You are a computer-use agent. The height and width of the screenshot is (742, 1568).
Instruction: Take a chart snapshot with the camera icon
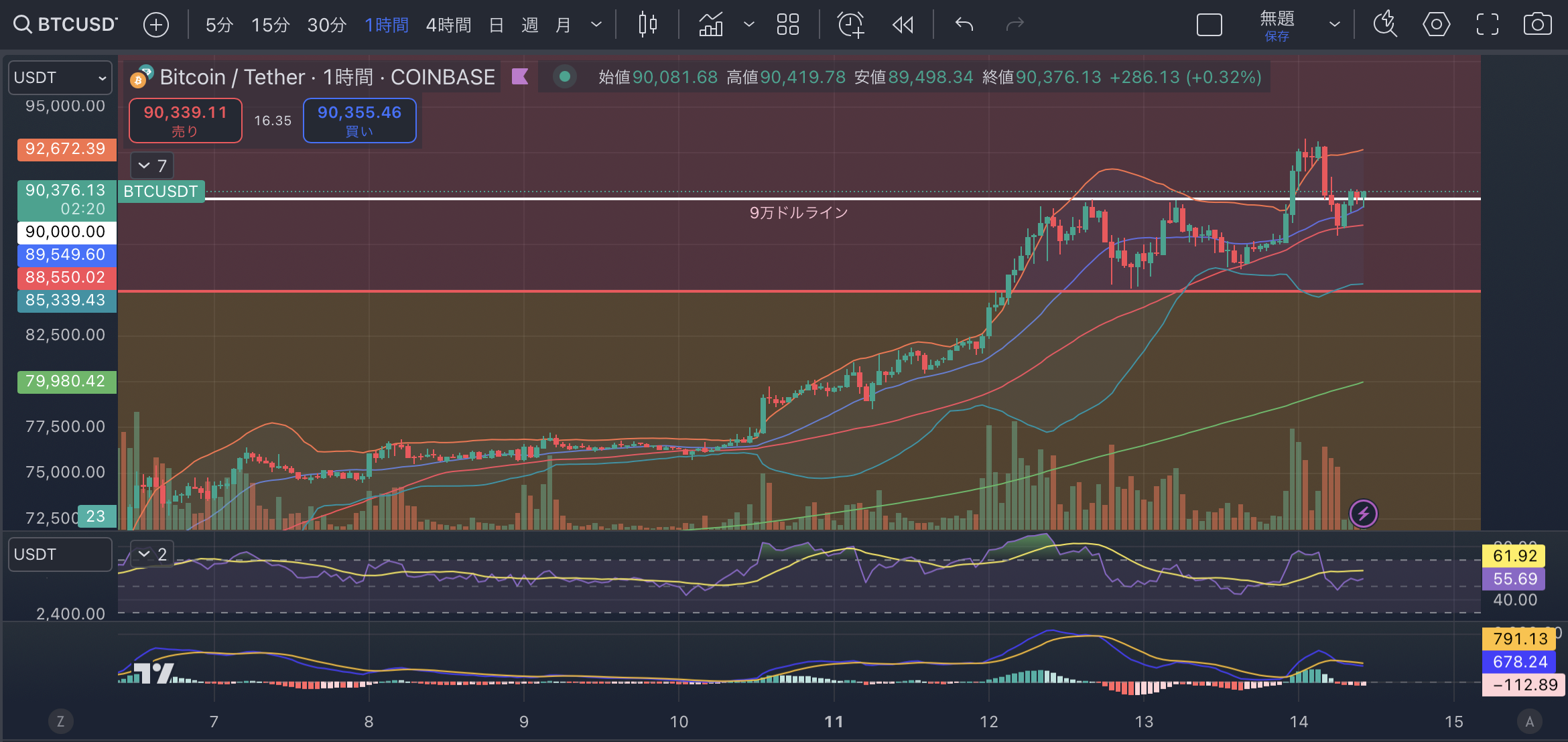click(x=1537, y=25)
